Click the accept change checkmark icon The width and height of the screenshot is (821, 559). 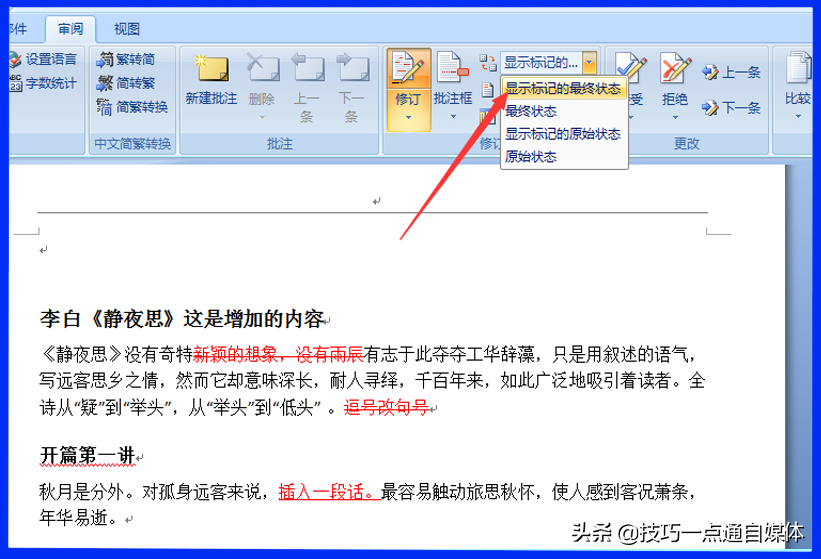(x=631, y=68)
